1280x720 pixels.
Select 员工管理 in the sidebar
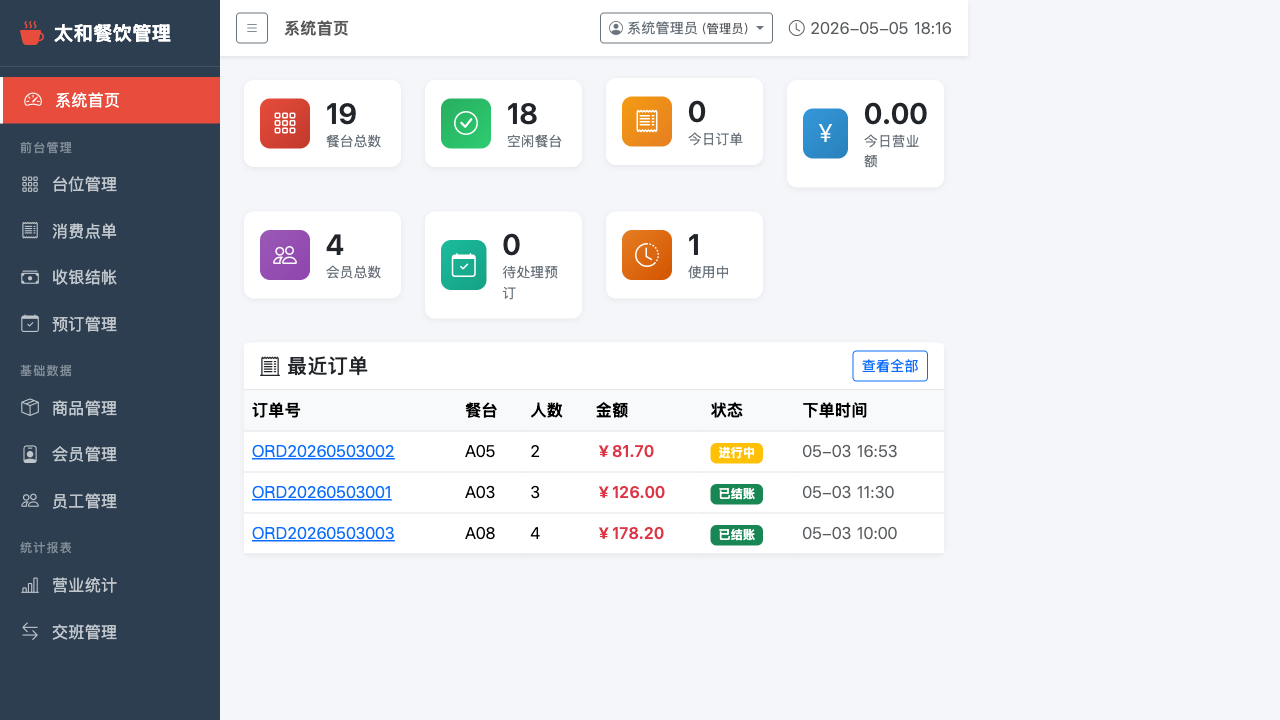(x=110, y=501)
